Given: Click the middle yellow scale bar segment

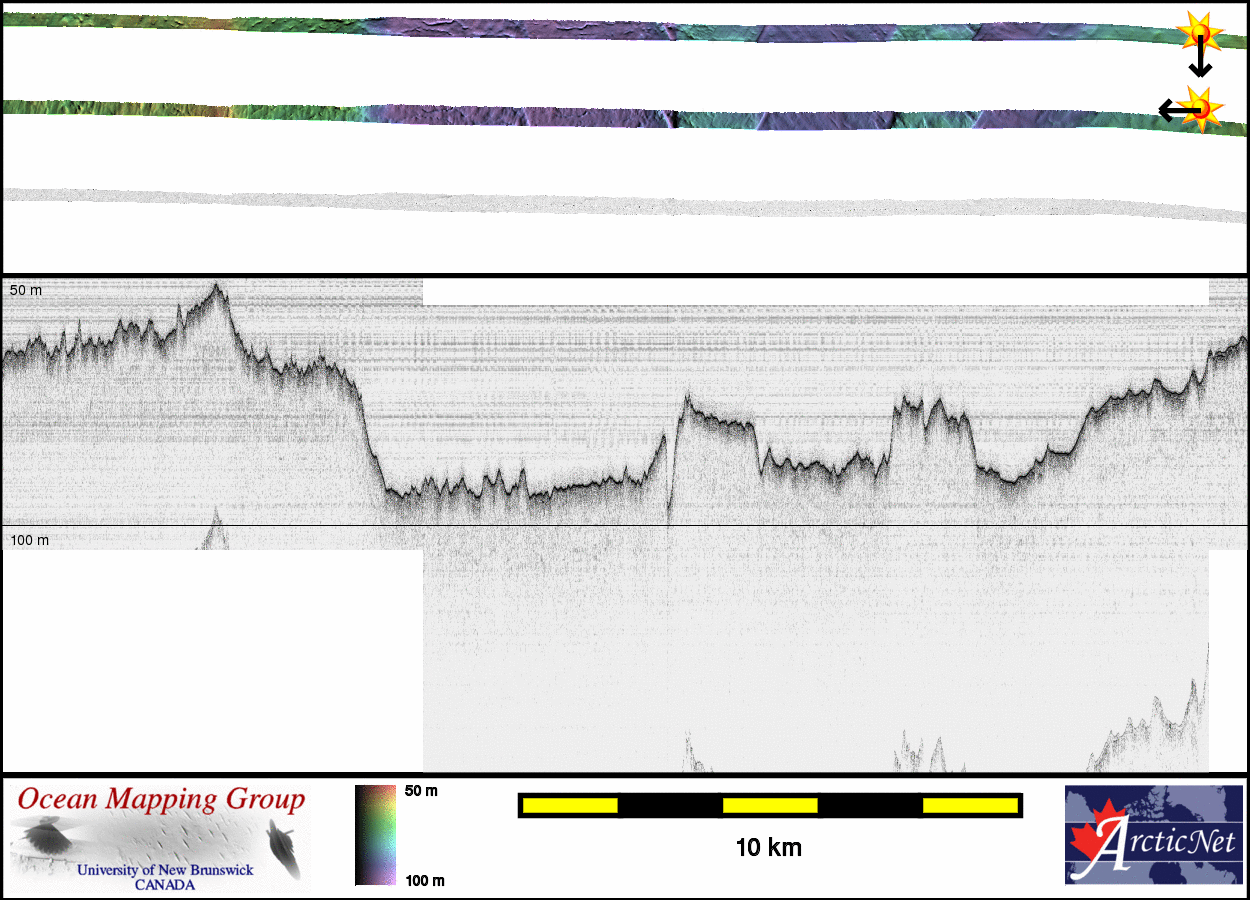Looking at the screenshot, I should coord(769,805).
